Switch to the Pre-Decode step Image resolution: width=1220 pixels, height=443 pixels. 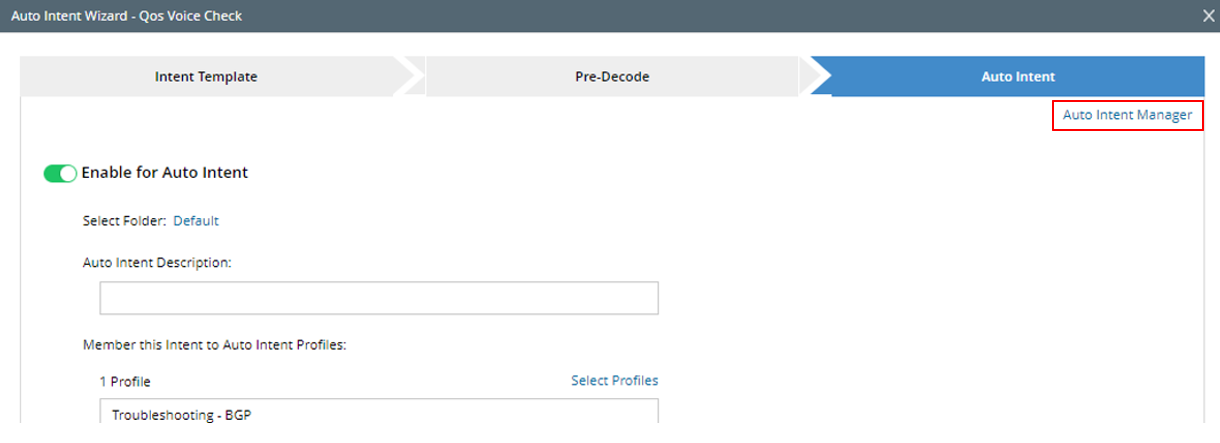[x=612, y=77]
